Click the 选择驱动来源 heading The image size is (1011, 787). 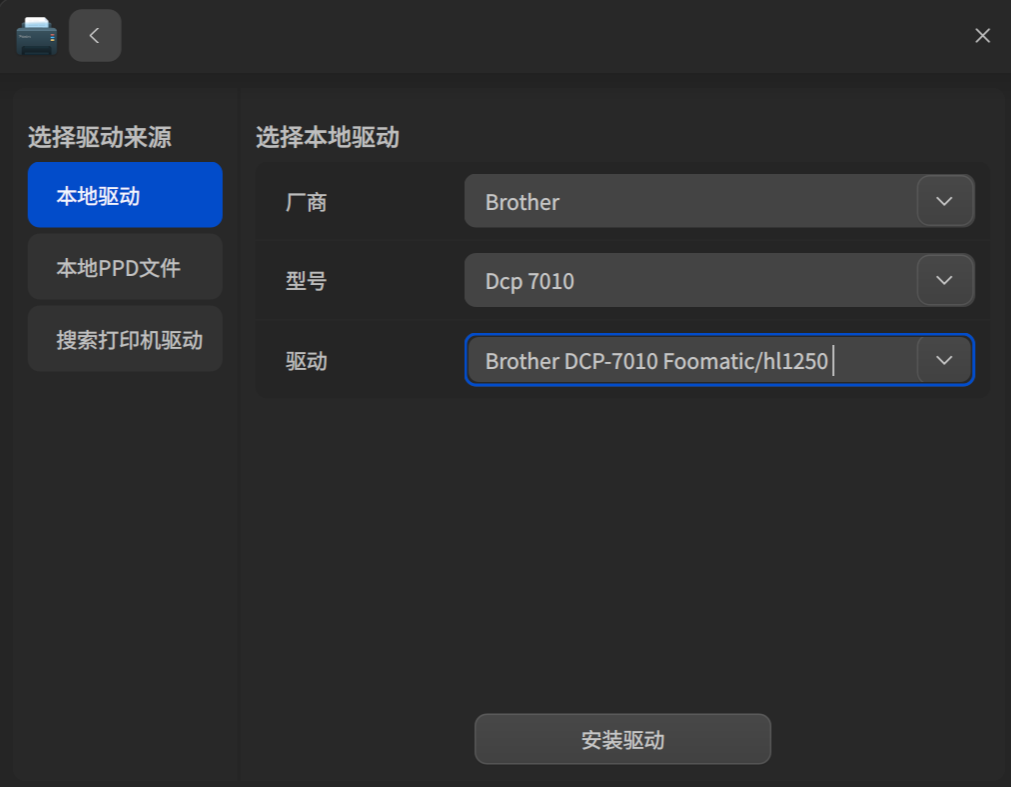click(x=100, y=137)
